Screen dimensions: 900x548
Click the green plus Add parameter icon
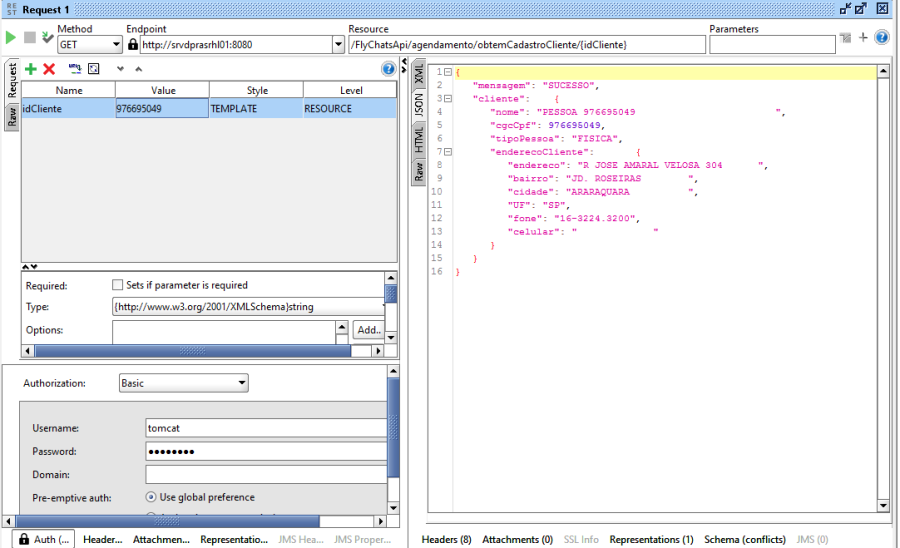tap(31, 69)
